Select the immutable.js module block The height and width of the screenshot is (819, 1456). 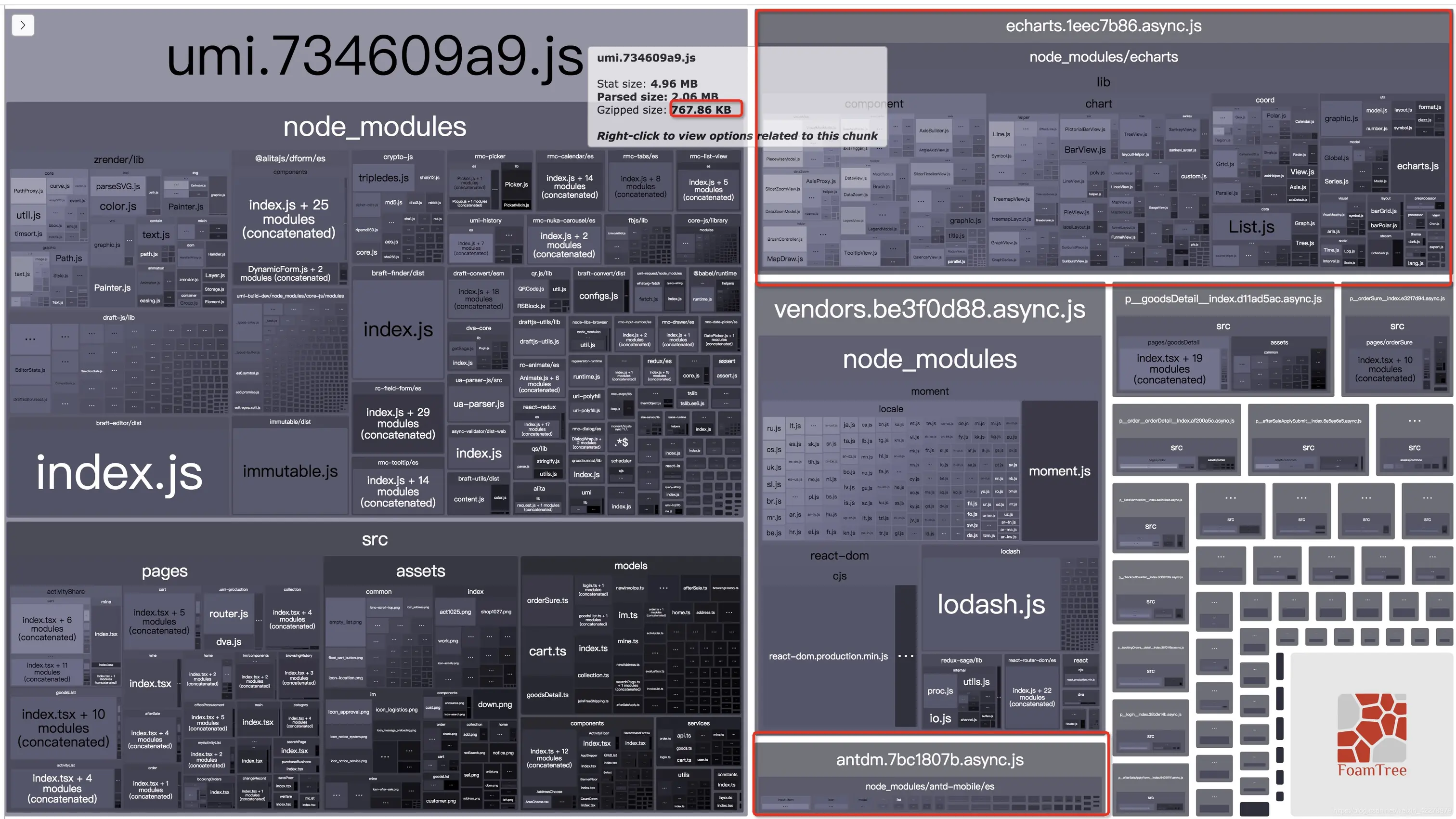click(x=290, y=471)
